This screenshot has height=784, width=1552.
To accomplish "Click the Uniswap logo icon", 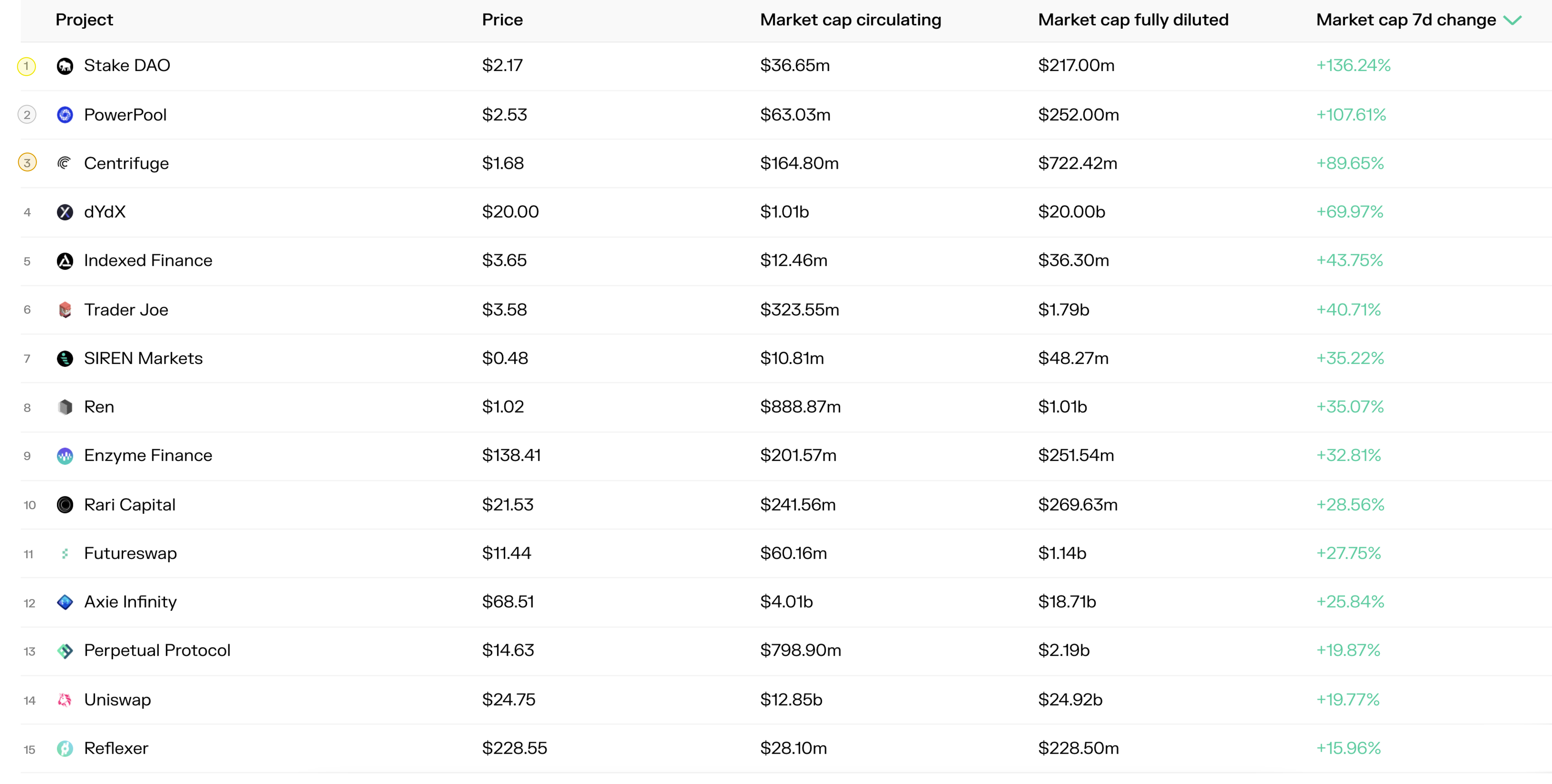I will 65,700.
